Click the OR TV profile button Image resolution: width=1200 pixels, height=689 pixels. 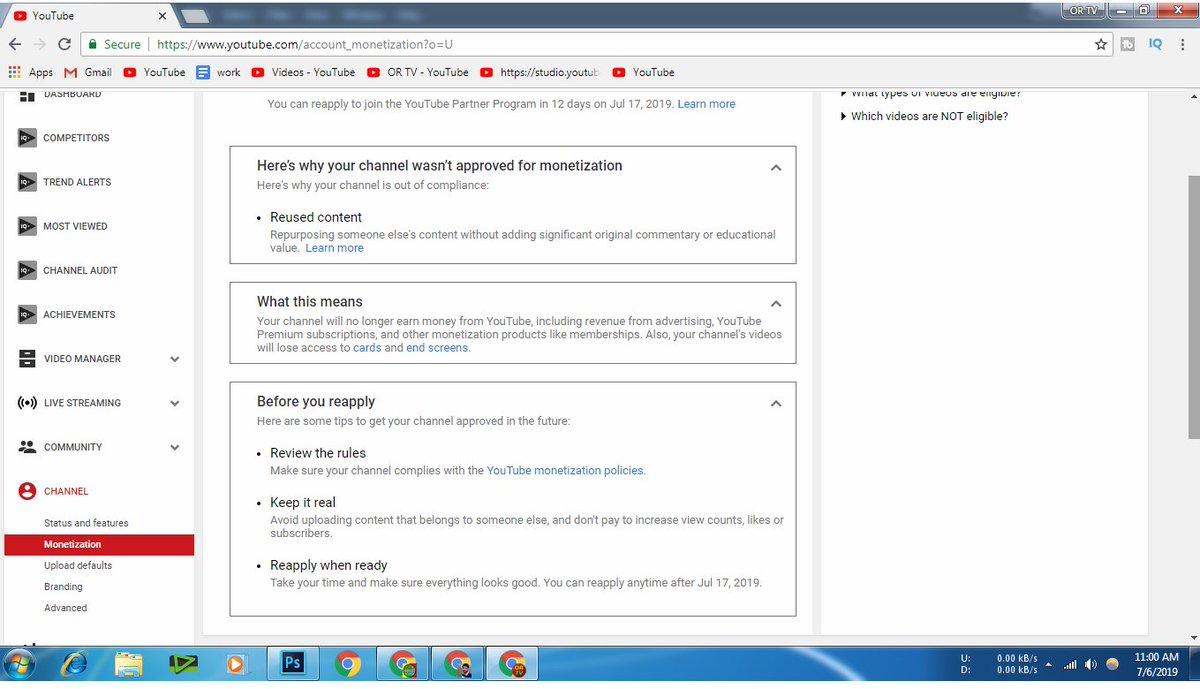point(1083,10)
